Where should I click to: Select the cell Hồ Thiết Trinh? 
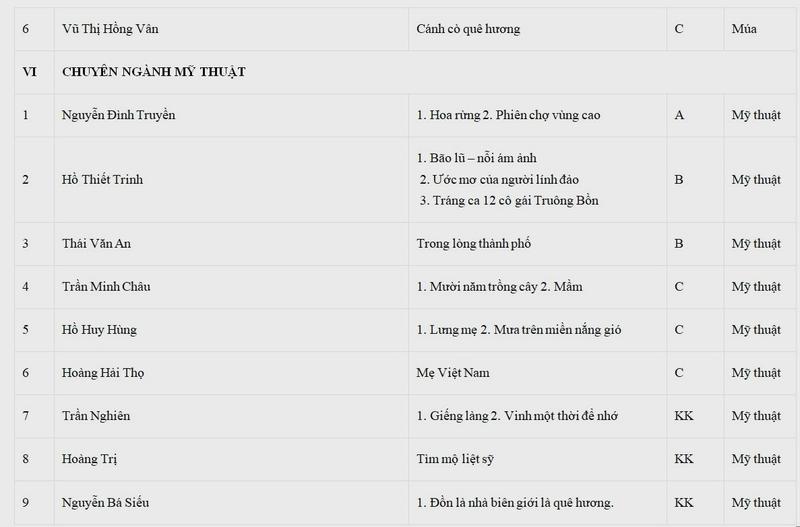pyautogui.click(x=231, y=180)
